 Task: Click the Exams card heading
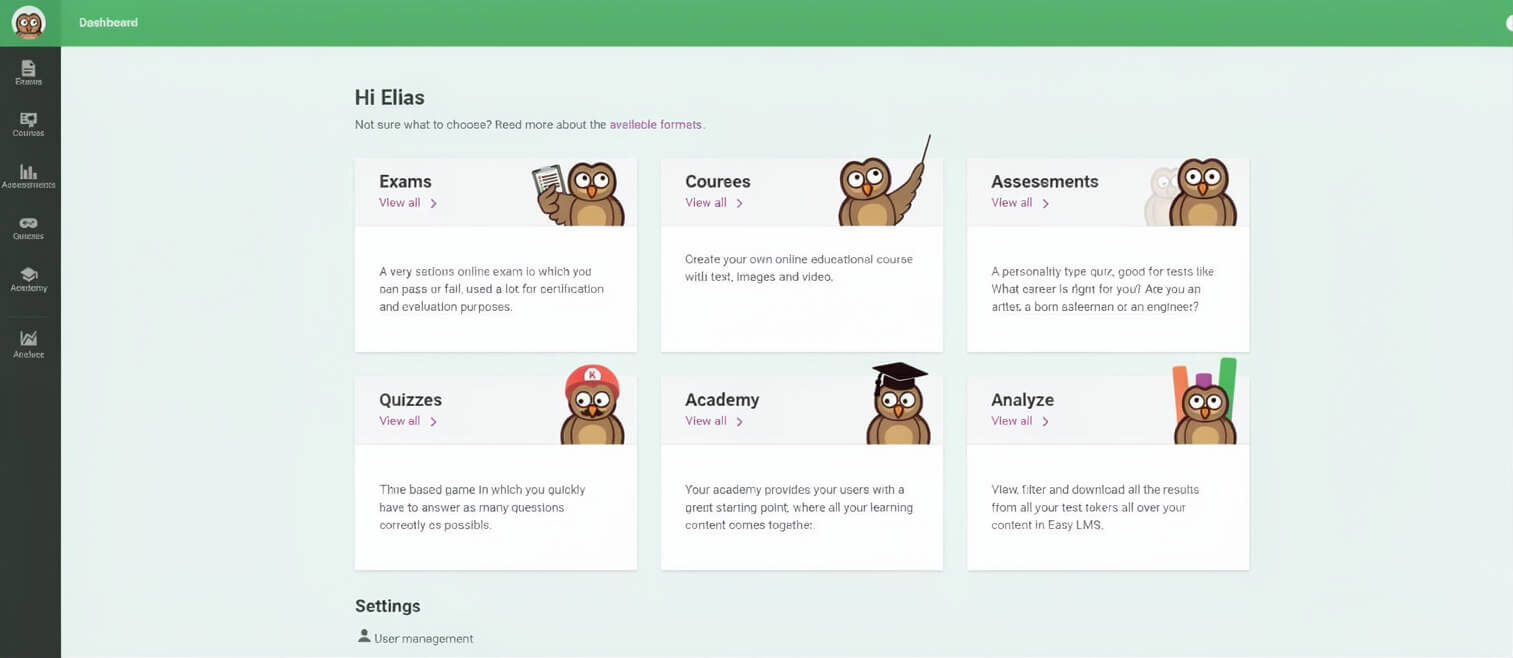(405, 181)
